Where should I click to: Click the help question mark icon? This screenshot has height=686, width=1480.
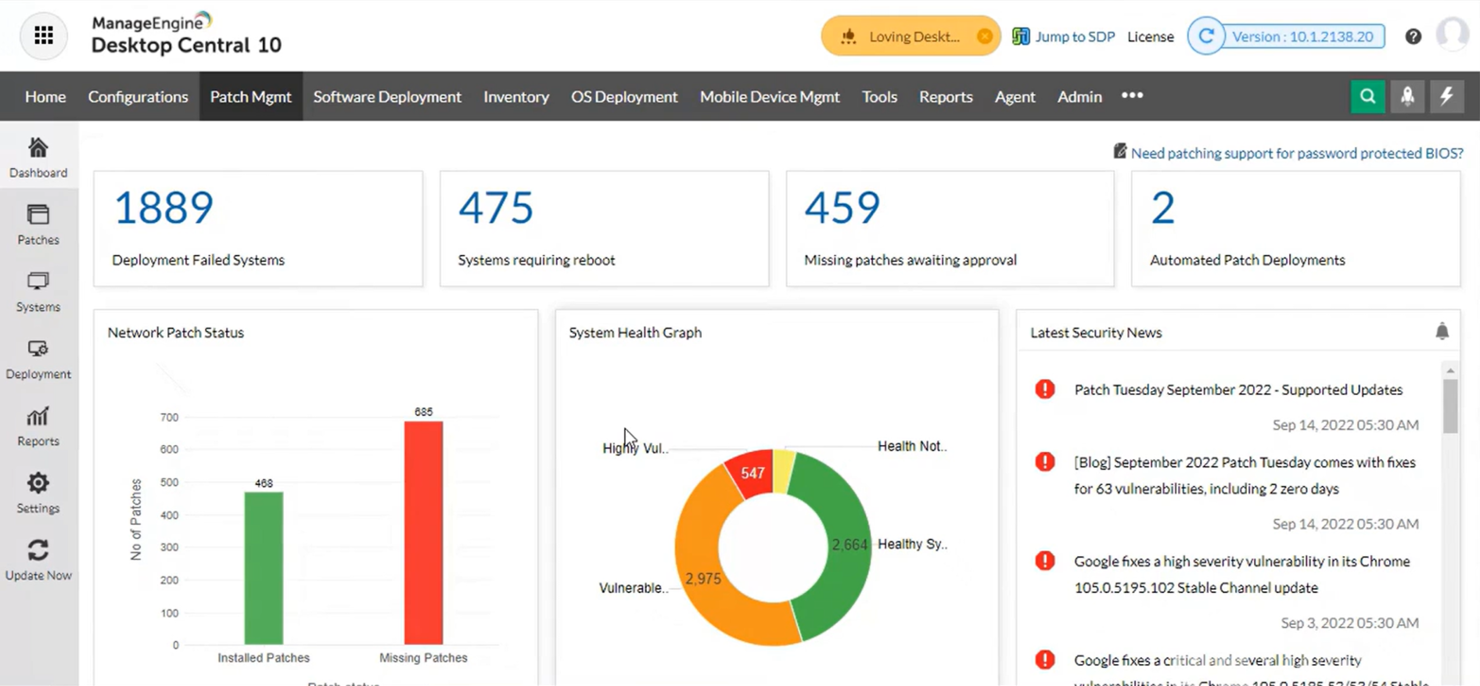1413,37
